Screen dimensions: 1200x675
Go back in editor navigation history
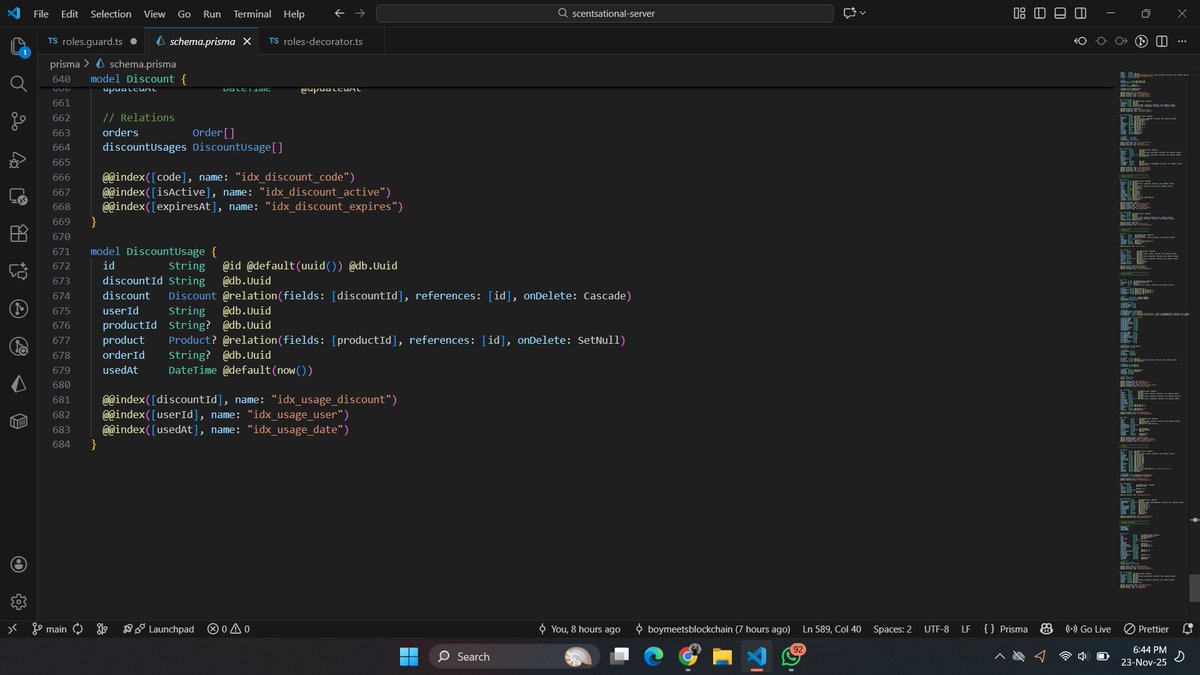pyautogui.click(x=339, y=13)
